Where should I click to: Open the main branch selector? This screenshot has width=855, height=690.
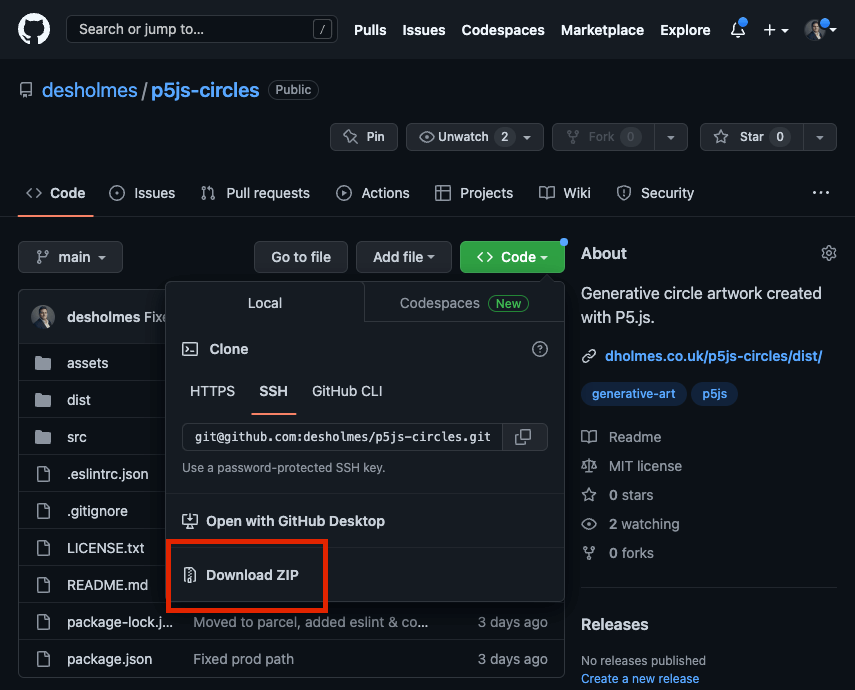[70, 257]
